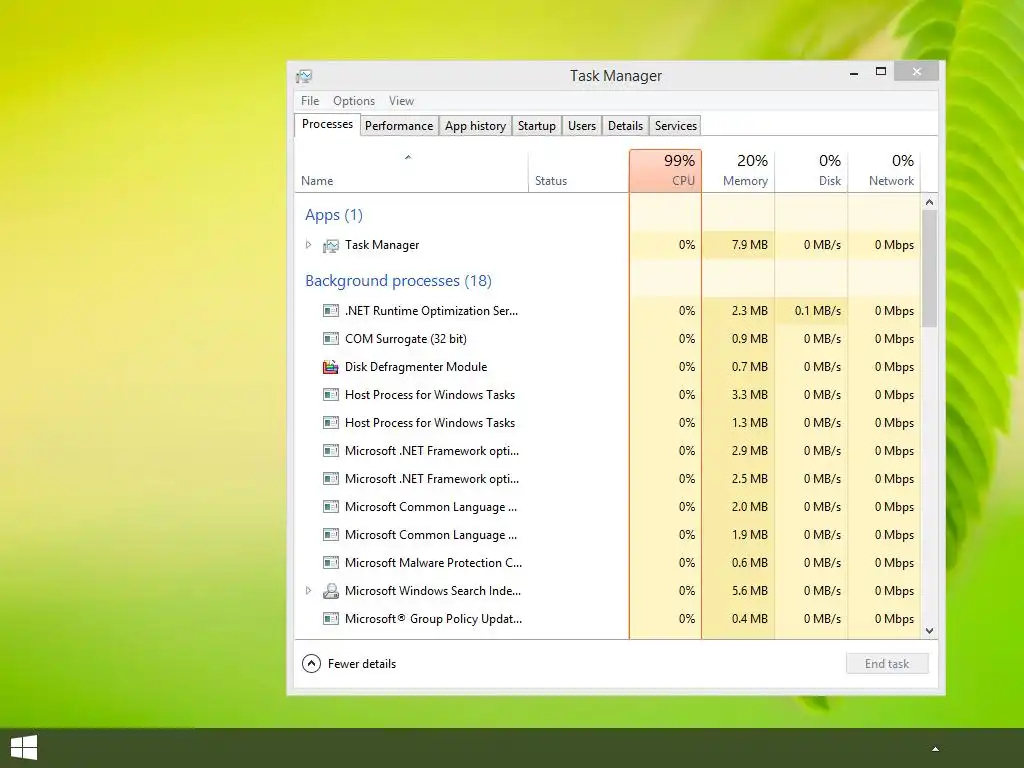Click the Microsoft Windows Search Indexer icon

point(331,591)
